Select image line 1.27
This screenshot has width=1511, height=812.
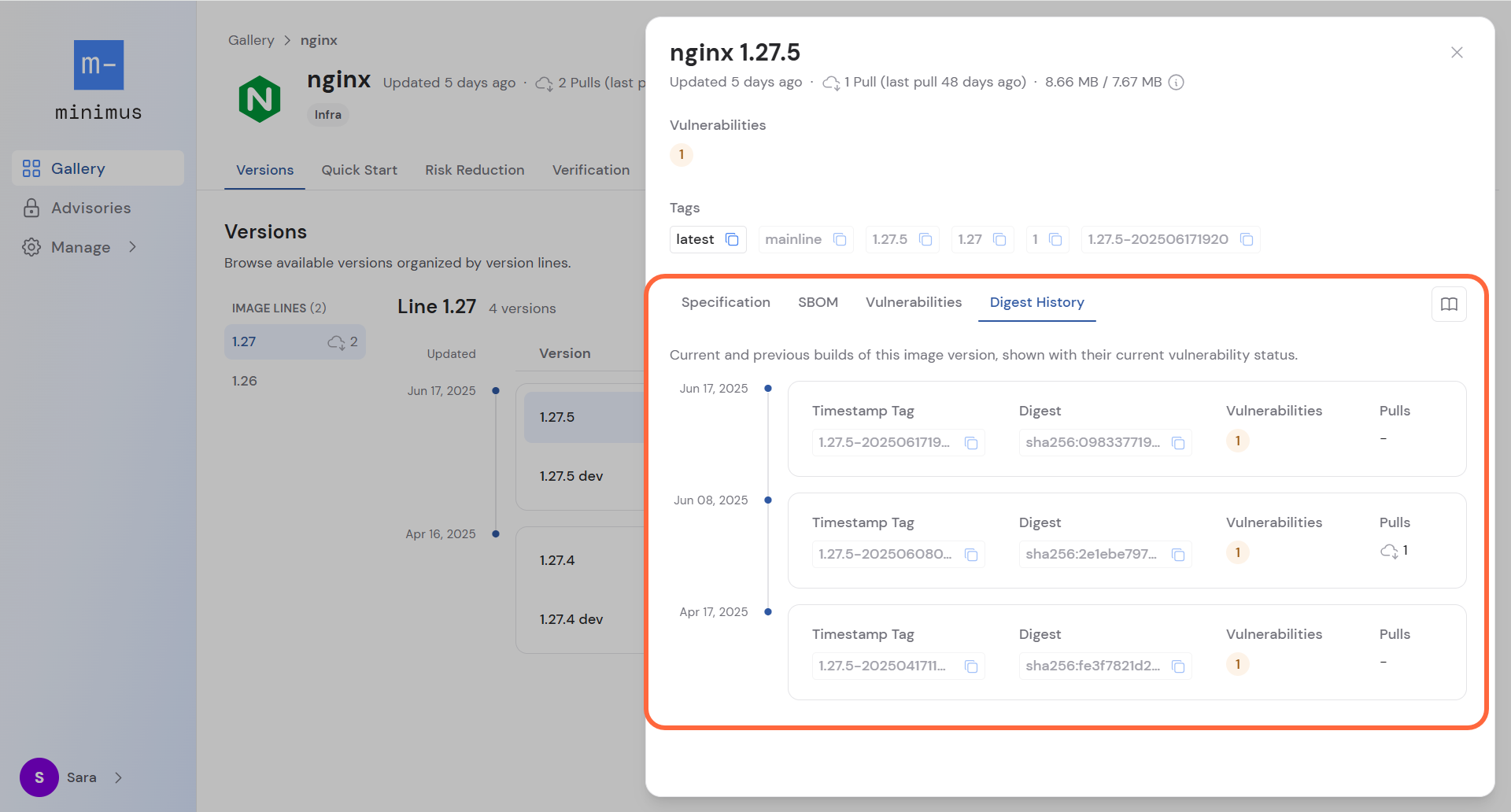(x=295, y=341)
